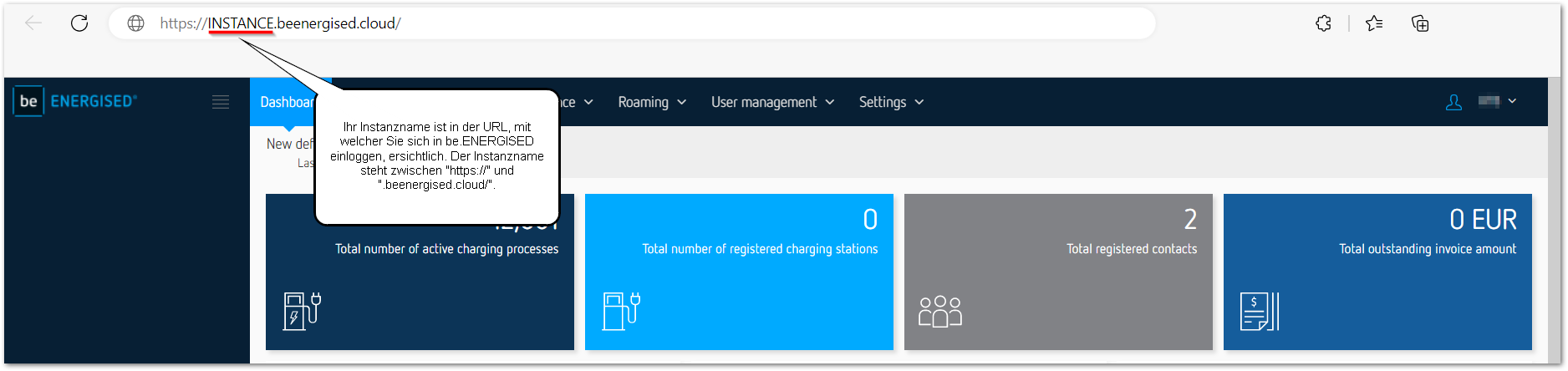Expand the partly hidden menu chevron left of Roaming

tap(588, 102)
